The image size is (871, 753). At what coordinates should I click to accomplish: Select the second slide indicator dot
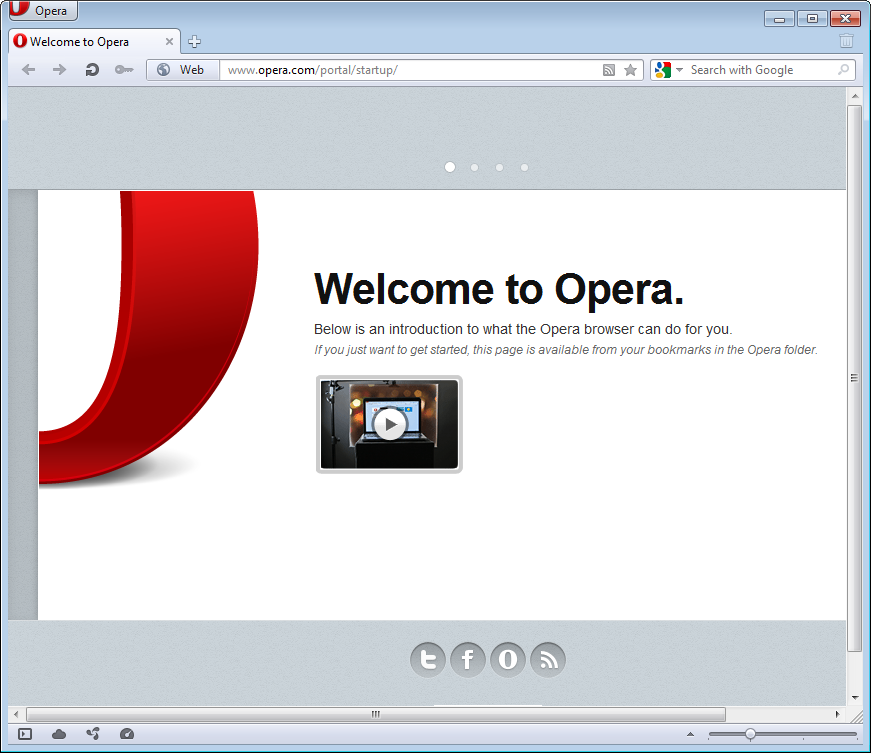tap(474, 167)
